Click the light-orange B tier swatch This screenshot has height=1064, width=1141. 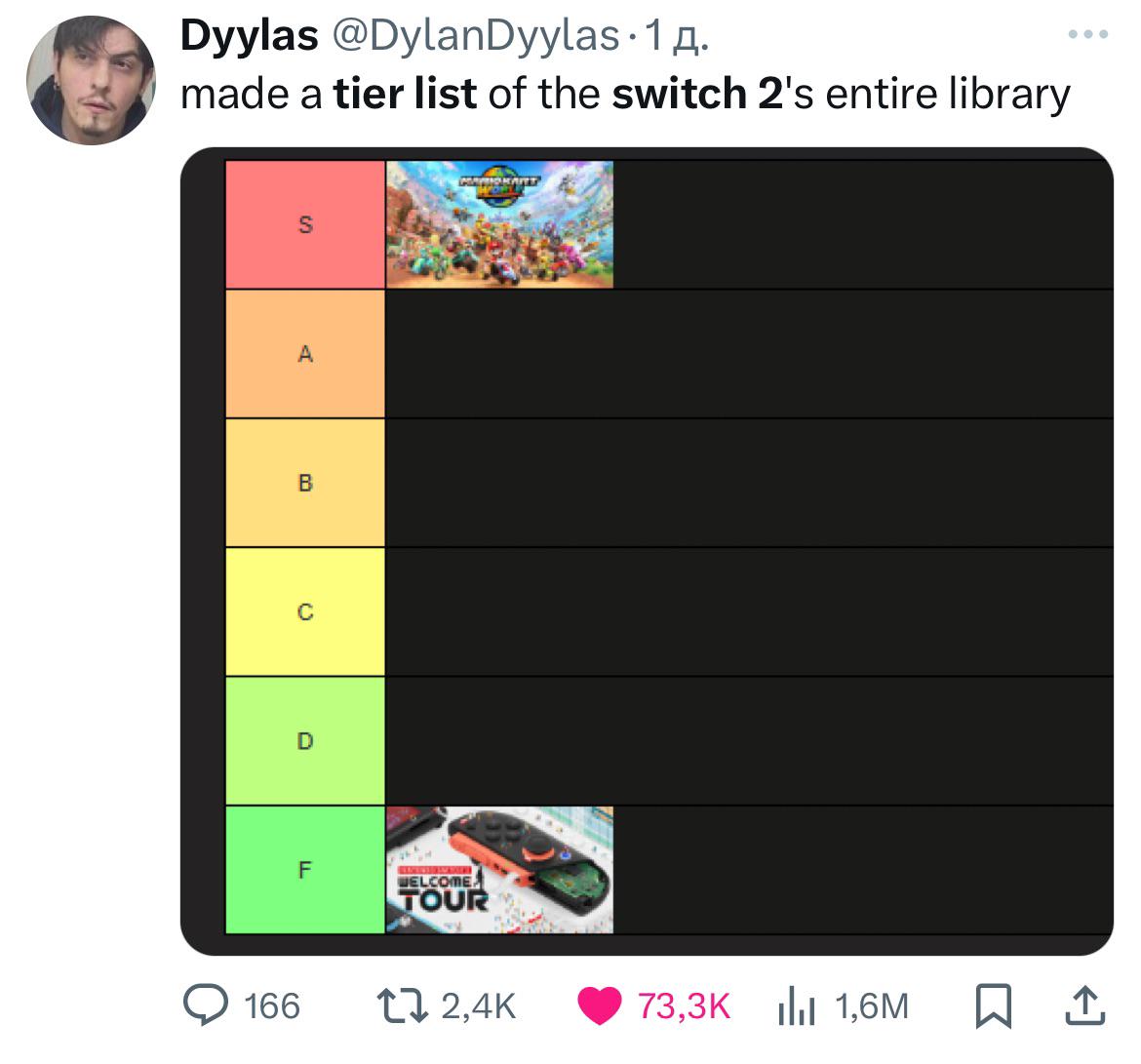(x=305, y=483)
